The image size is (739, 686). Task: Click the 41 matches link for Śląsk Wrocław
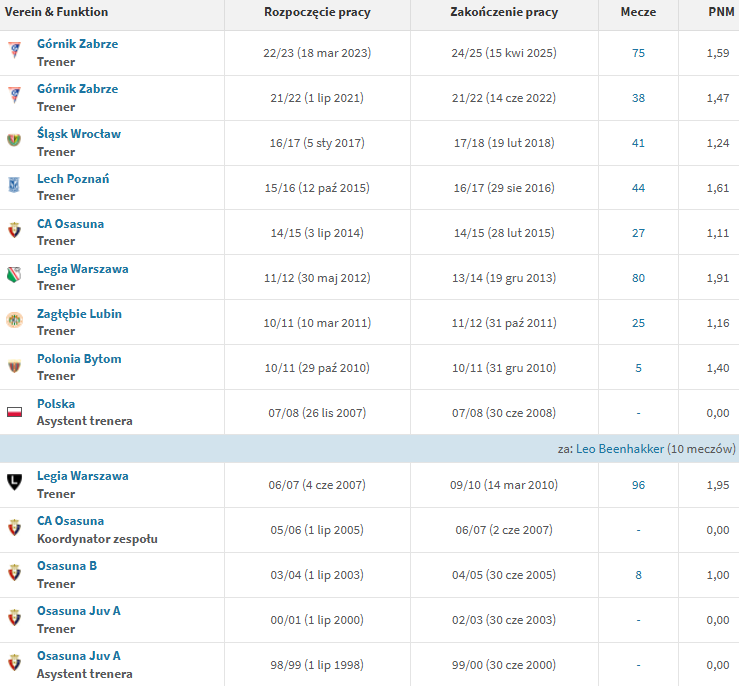pyautogui.click(x=638, y=143)
